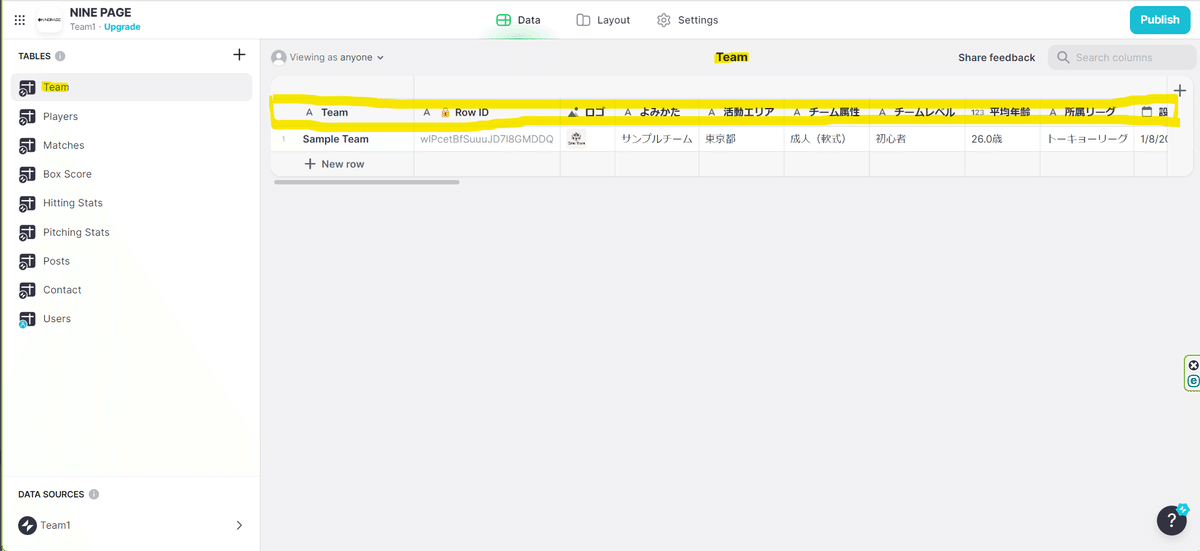The image size is (1200, 551).
Task: Click the Row ID value cell
Action: tap(487, 139)
